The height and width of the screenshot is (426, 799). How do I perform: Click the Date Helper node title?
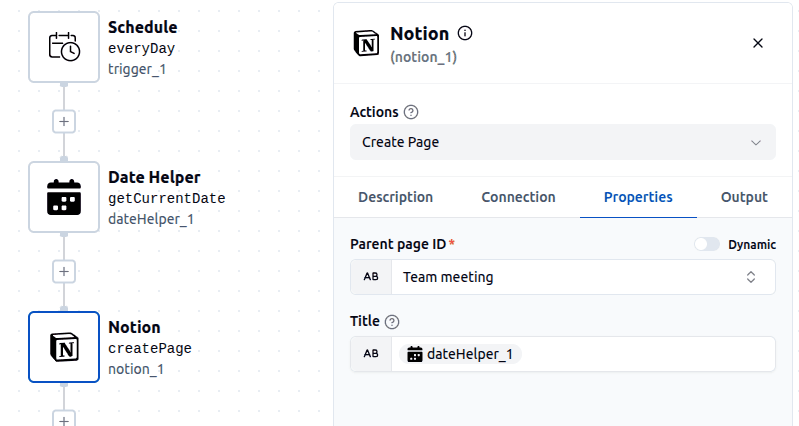pyautogui.click(x=154, y=177)
